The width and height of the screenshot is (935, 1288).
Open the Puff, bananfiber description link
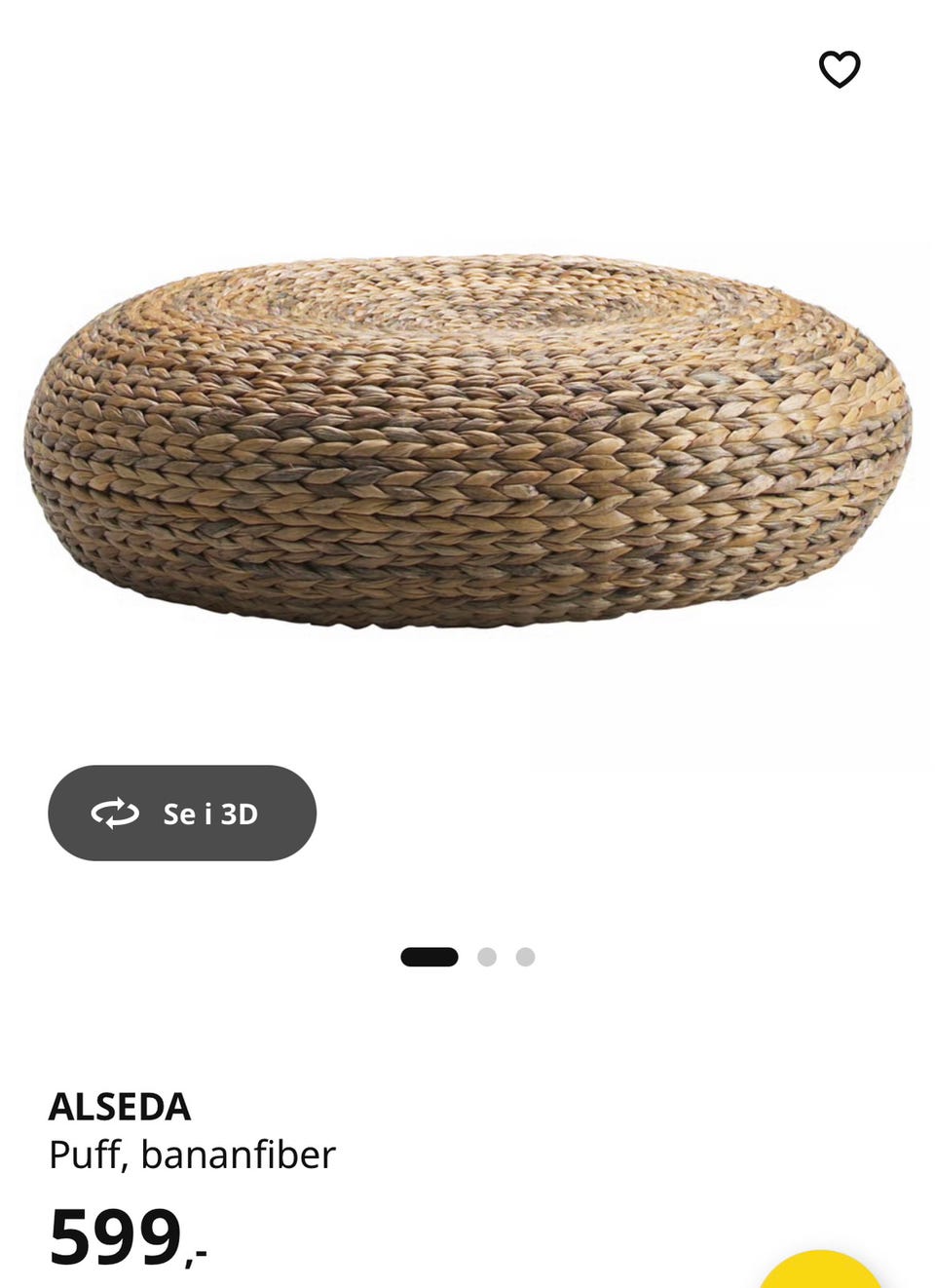click(x=192, y=1155)
